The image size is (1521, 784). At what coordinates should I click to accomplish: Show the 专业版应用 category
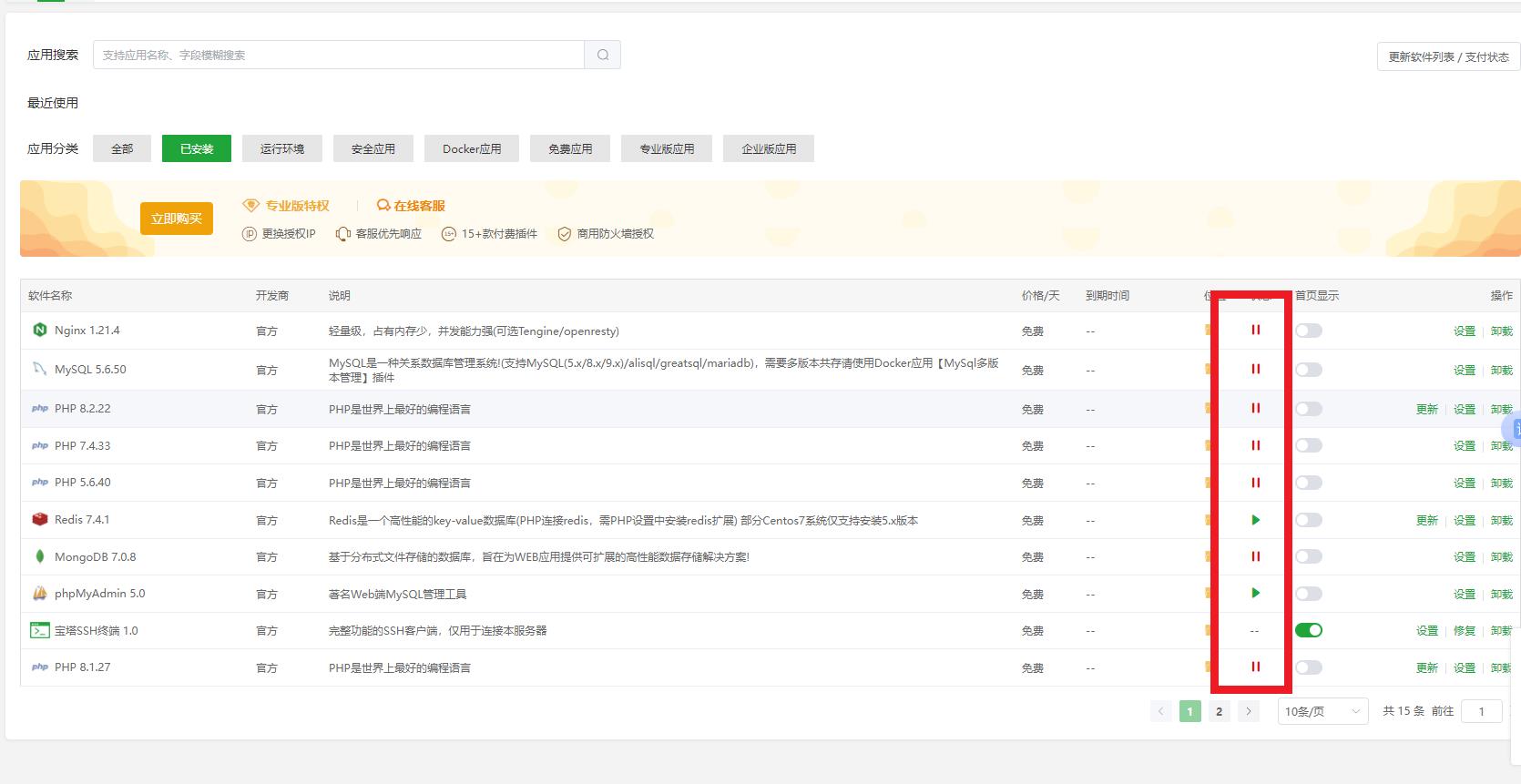667,148
